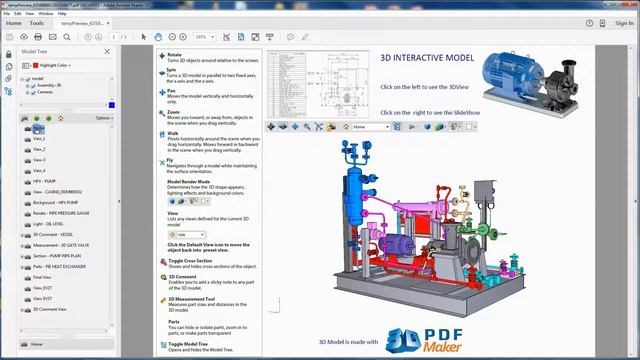This screenshot has height=360, width=640.
Task: Switch to the Home tab
Action: pos(13,23)
